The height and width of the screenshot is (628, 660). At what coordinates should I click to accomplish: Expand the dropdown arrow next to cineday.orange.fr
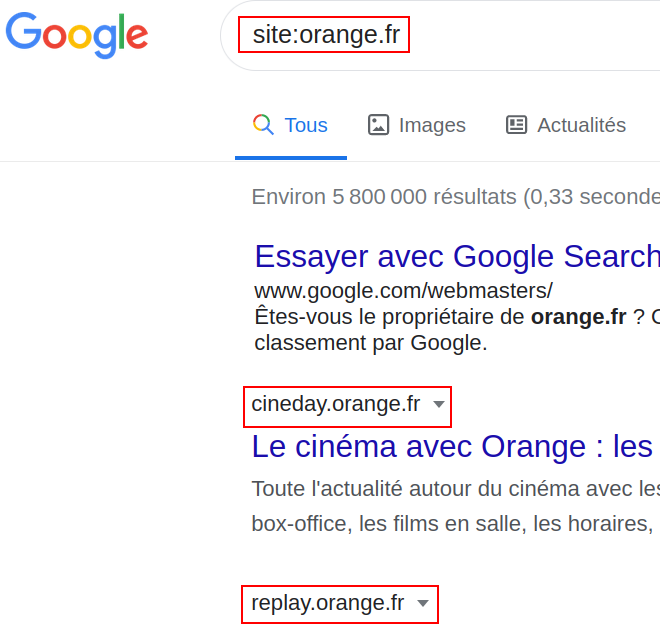[439, 404]
